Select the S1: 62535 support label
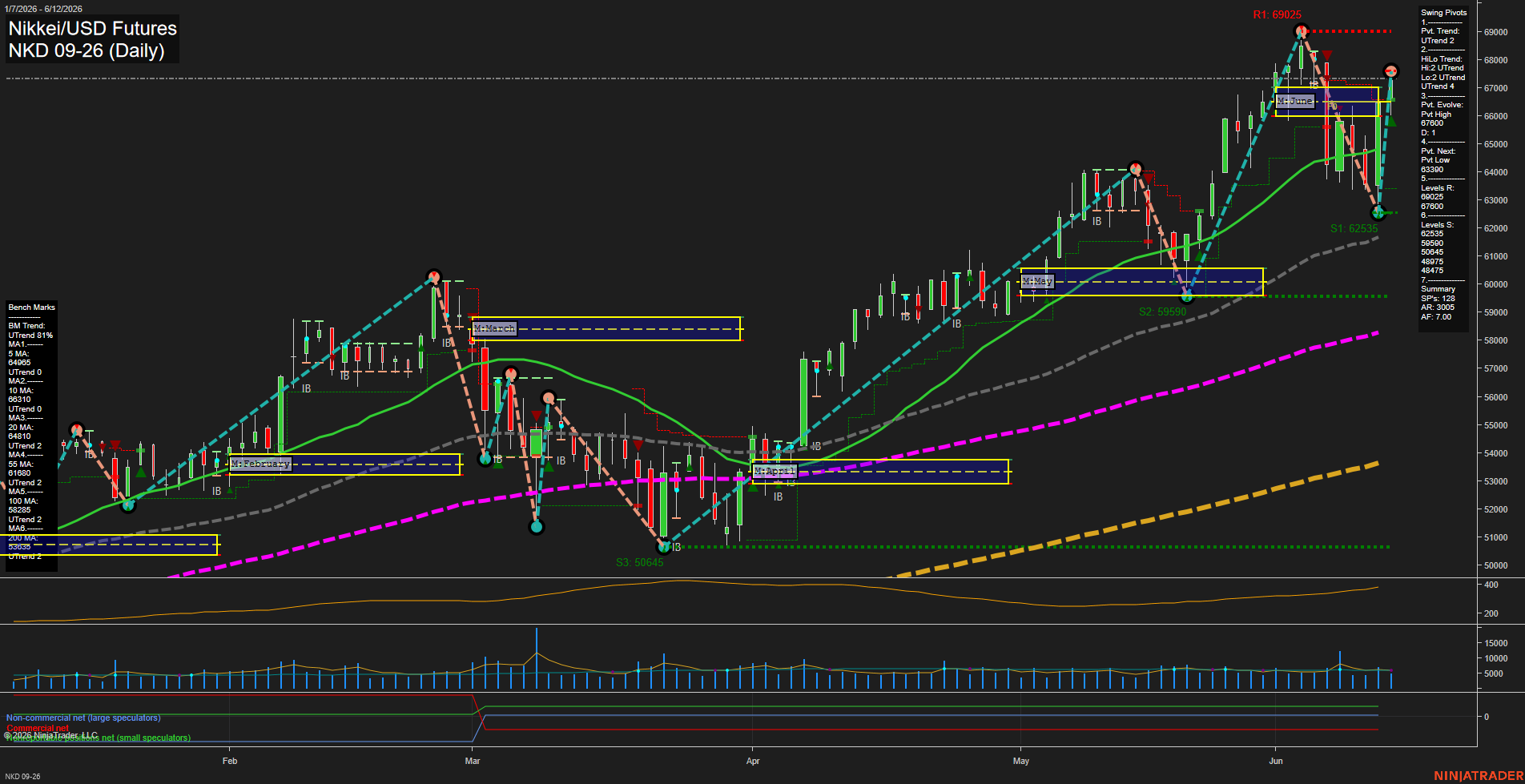The height and width of the screenshot is (784, 1525). tap(1354, 228)
